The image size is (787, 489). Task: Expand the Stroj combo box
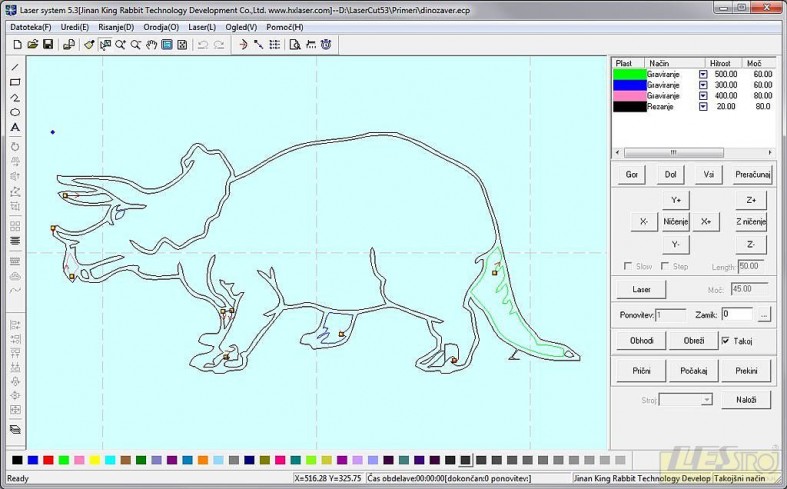point(706,400)
